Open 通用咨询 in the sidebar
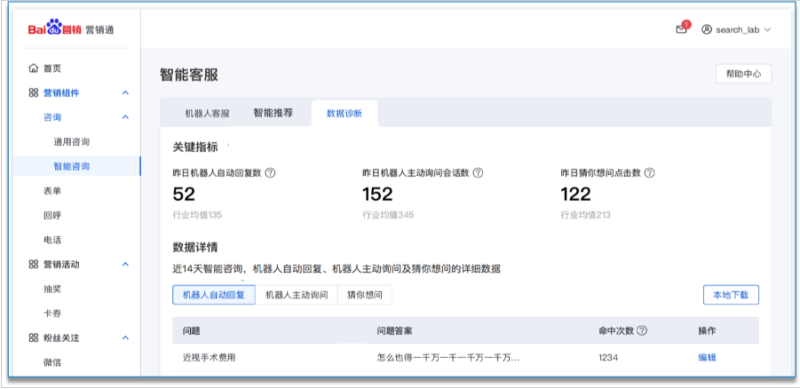Image resolution: width=800 pixels, height=389 pixels. [x=72, y=142]
